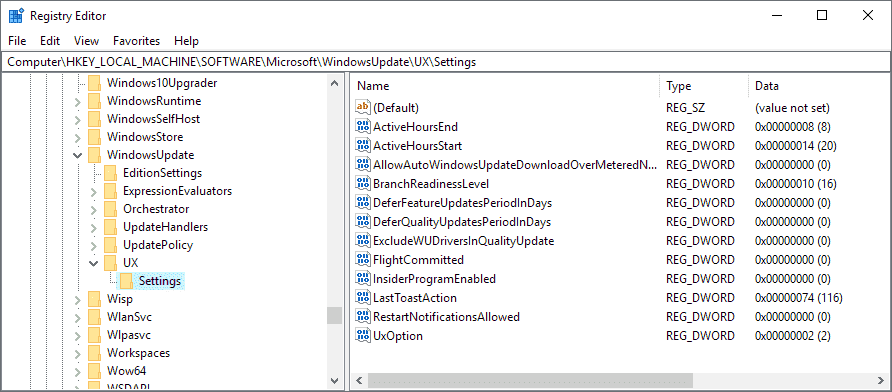Screen dimensions: 892x392
Task: Click the EditionSettings folder icon
Action: [x=110, y=173]
